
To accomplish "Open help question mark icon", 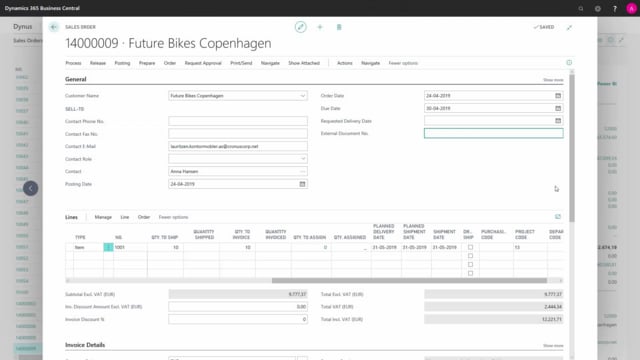I will (615, 8).
